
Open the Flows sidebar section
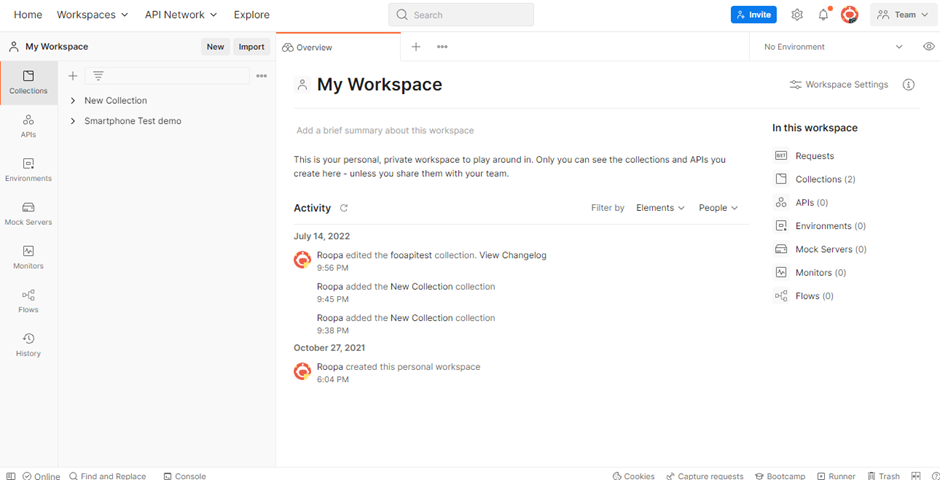click(28, 301)
